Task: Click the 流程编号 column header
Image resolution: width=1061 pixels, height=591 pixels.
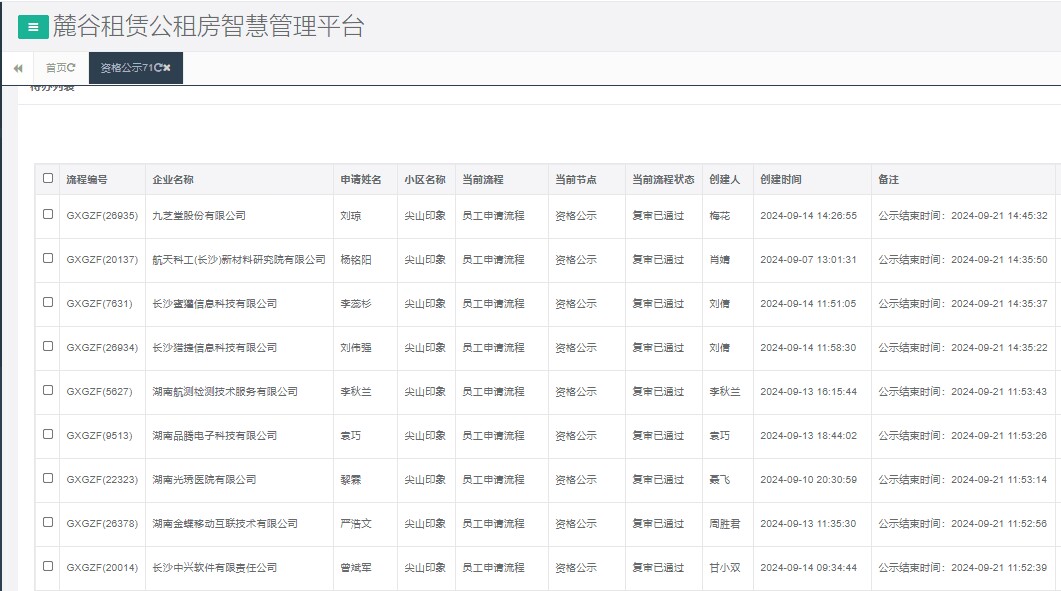Action: tap(88, 180)
